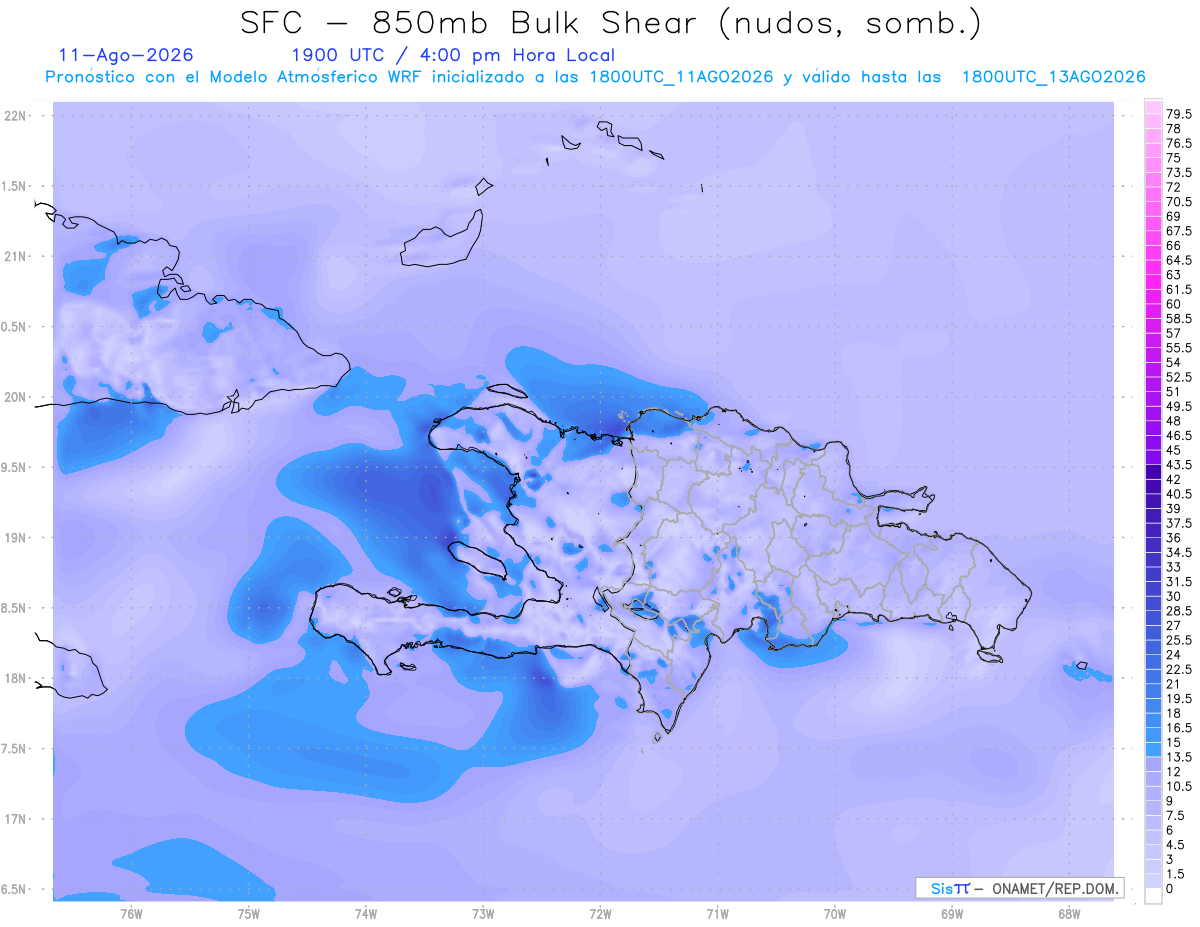Click the 72W longitude axis label
Viewport: 1200px width, 927px height.
(600, 914)
